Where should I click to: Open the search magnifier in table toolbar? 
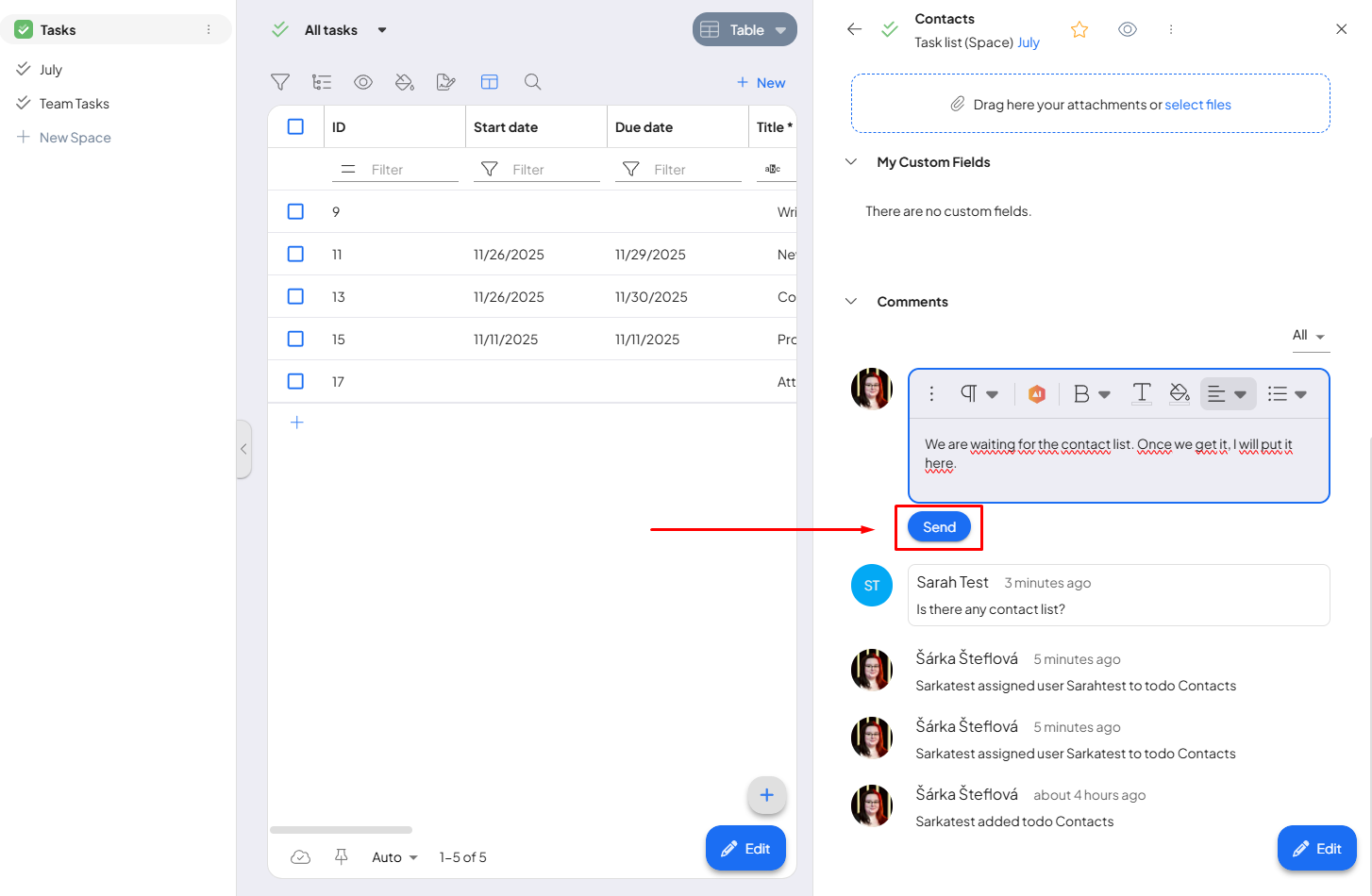(x=532, y=82)
